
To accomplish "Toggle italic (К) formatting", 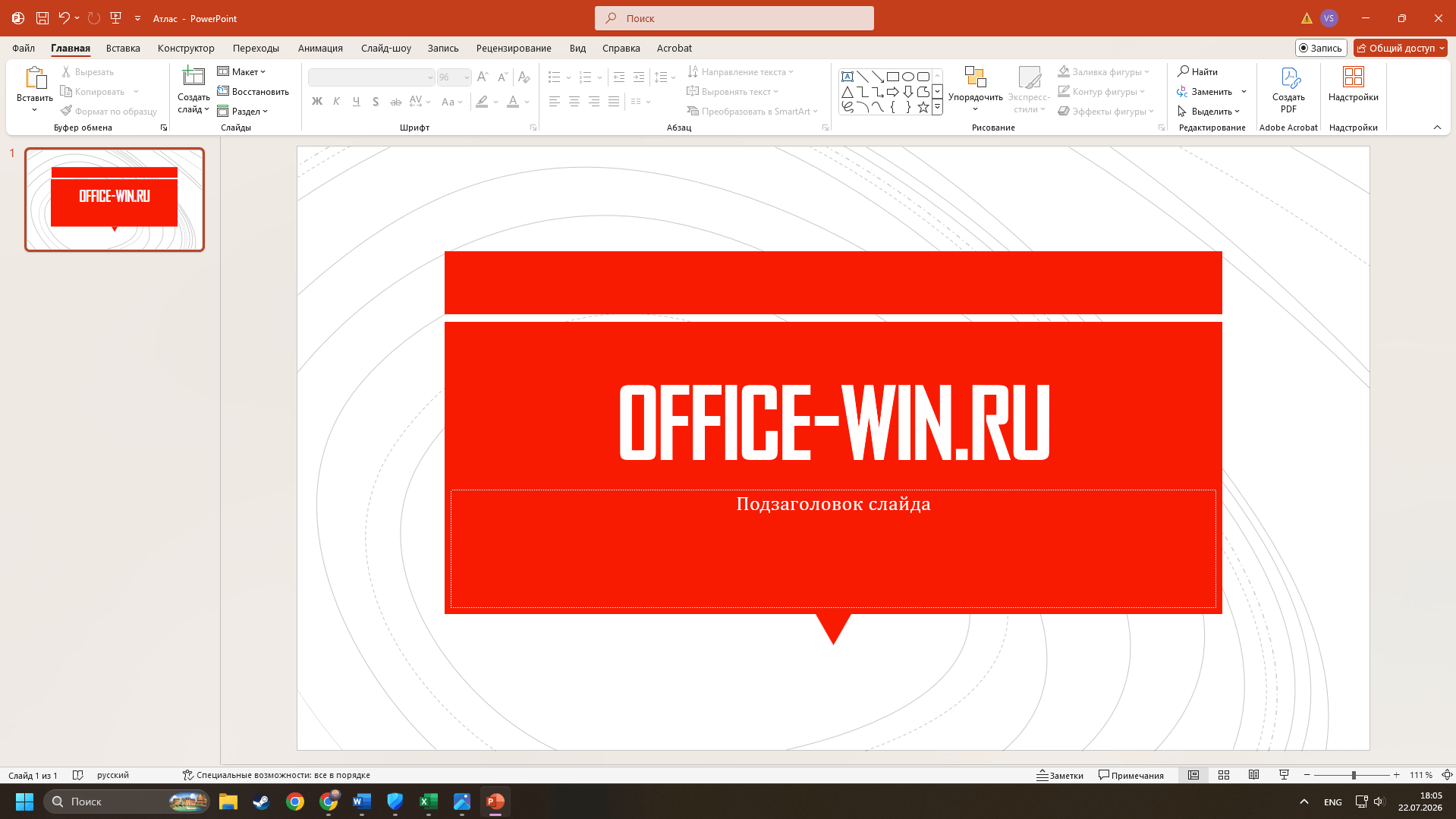I will [337, 102].
